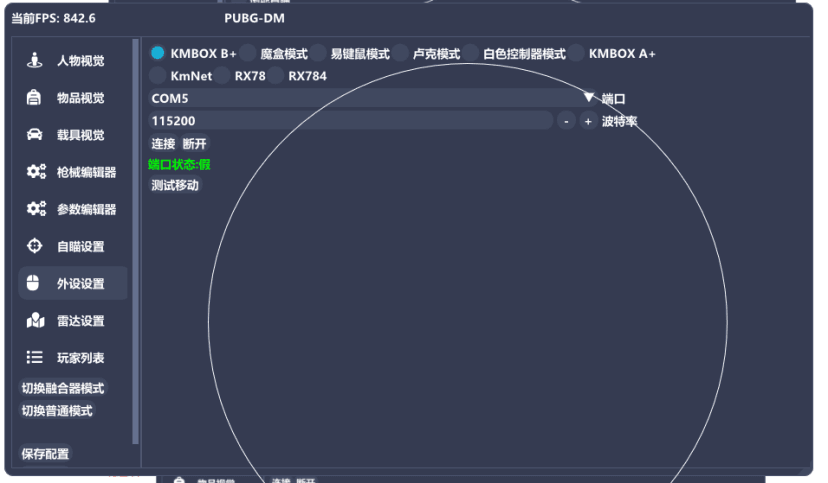Click the weapon editor gears icon
Screen dimensions: 828x483
[36, 172]
